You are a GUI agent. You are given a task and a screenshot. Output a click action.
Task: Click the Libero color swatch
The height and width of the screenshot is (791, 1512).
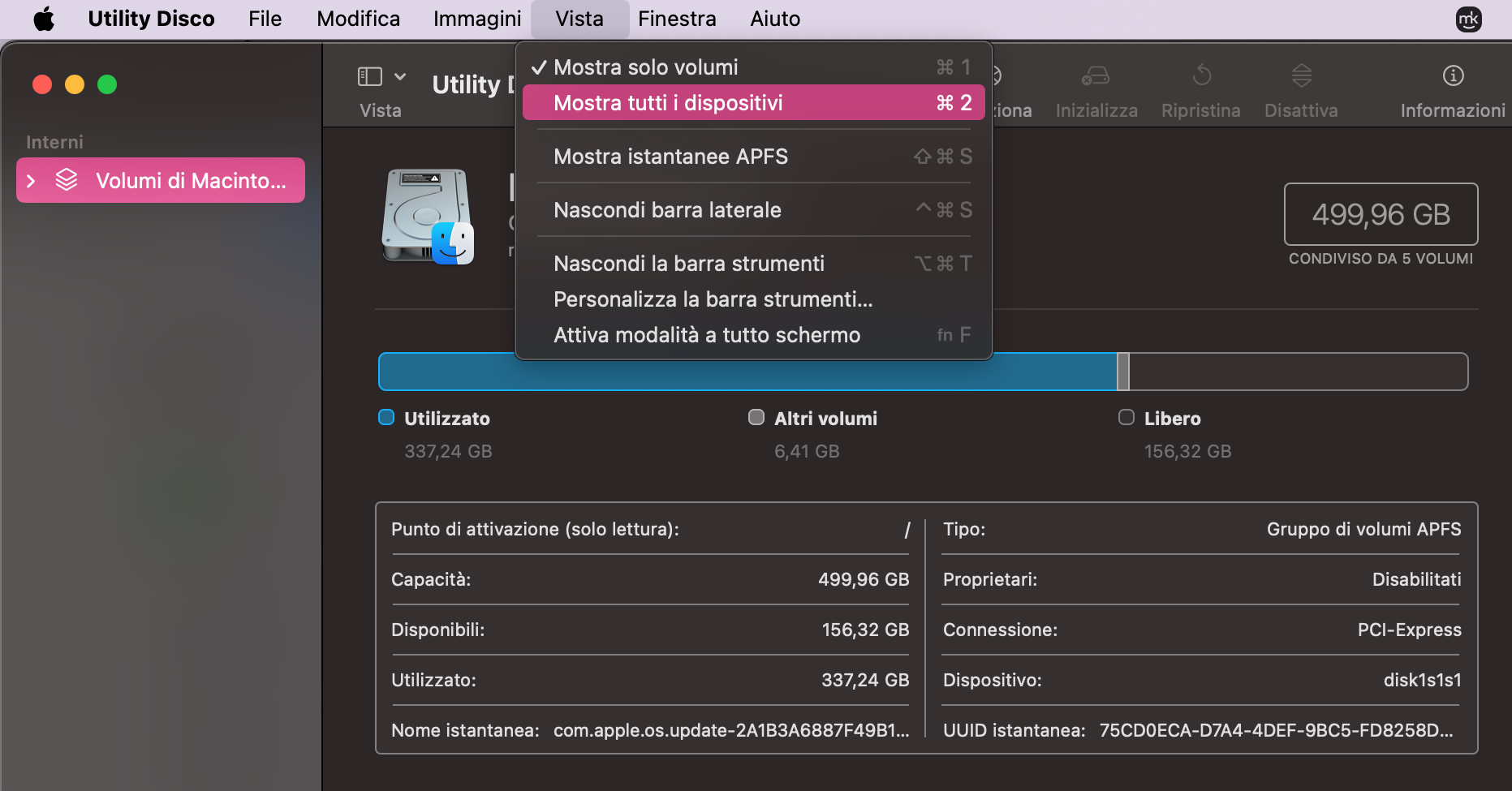tap(1126, 417)
